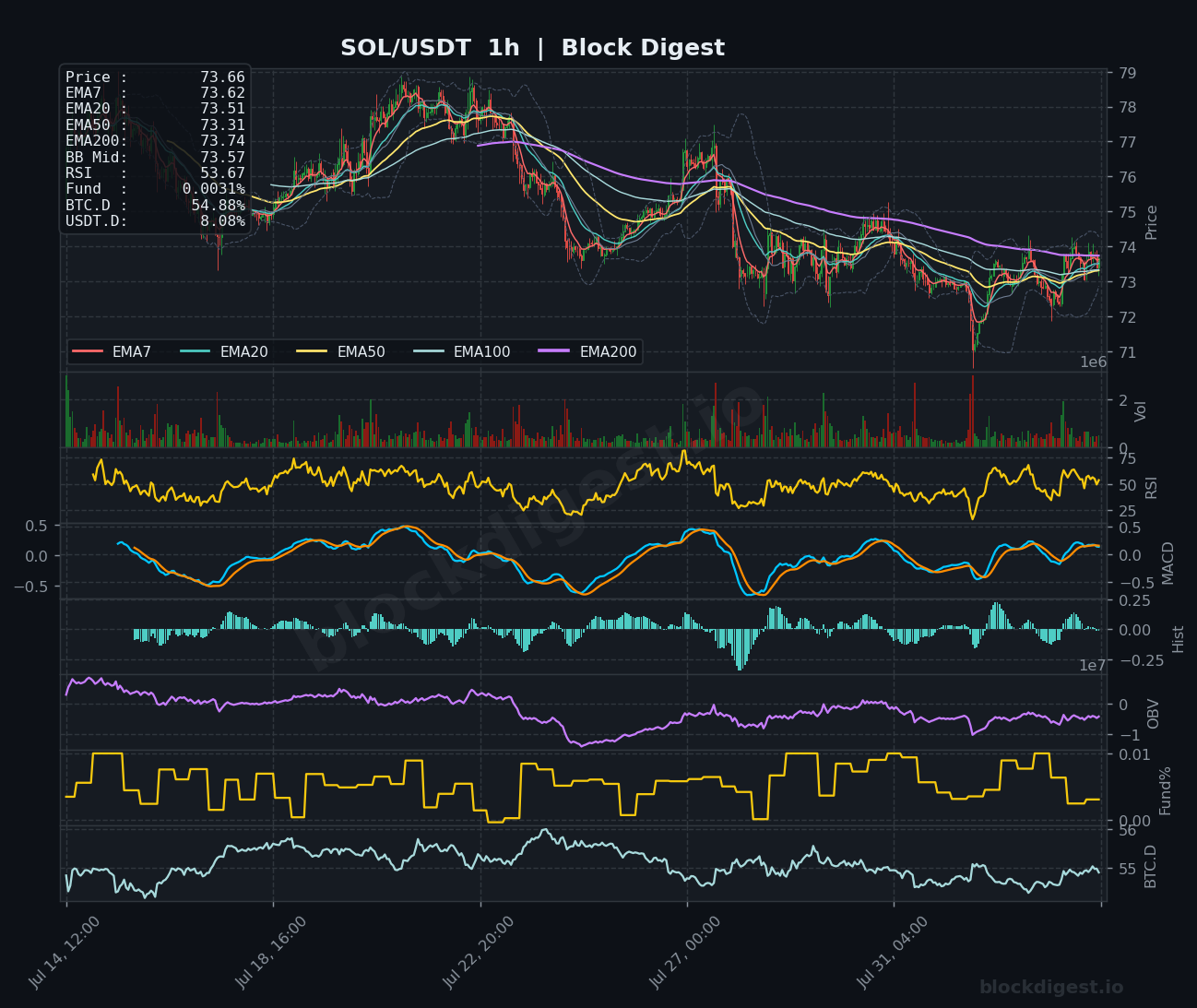Image resolution: width=1197 pixels, height=1008 pixels.
Task: Click the Vol axis label
Action: [x=1141, y=411]
